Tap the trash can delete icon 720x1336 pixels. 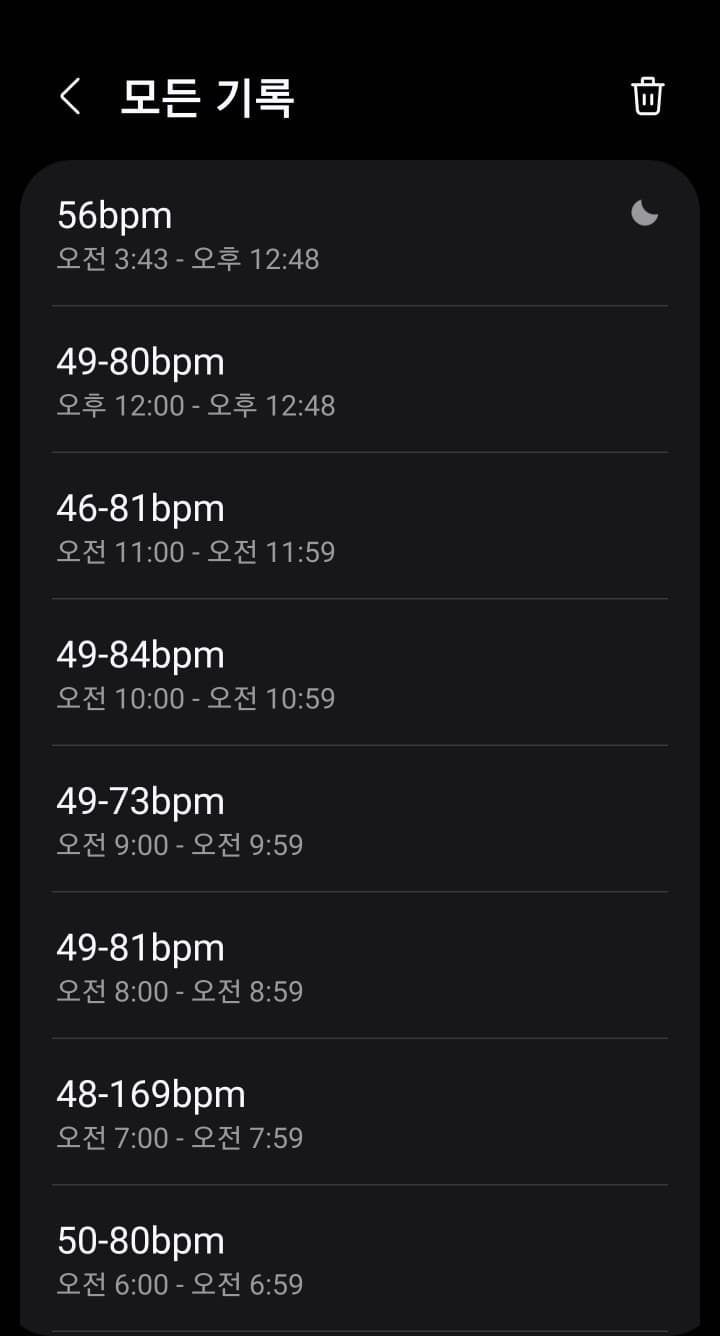point(647,97)
